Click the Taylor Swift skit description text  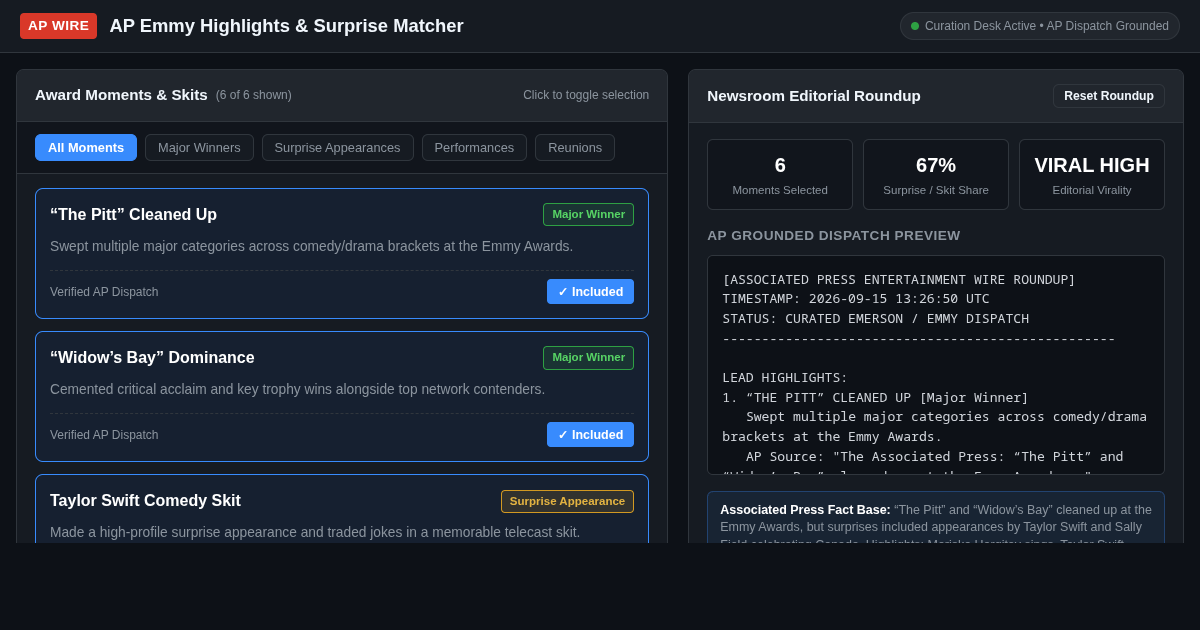point(315,532)
